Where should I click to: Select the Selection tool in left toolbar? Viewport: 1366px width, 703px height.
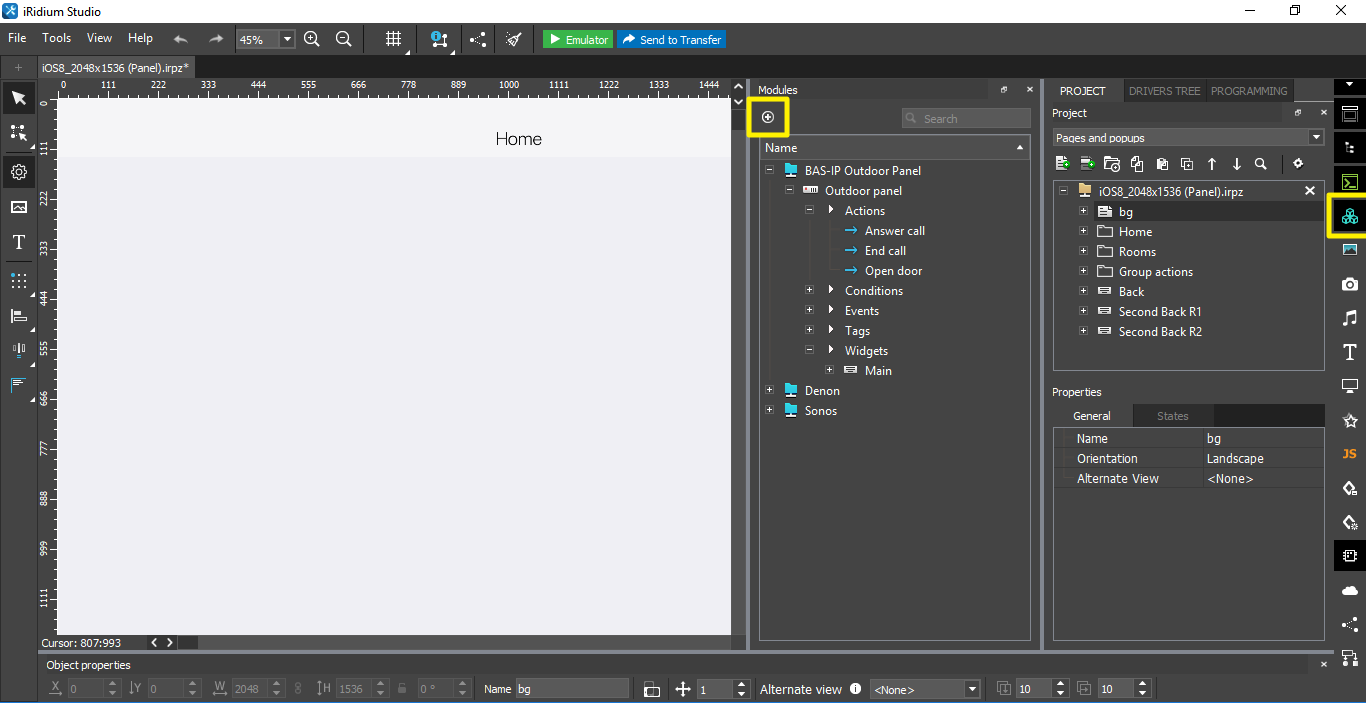[18, 97]
